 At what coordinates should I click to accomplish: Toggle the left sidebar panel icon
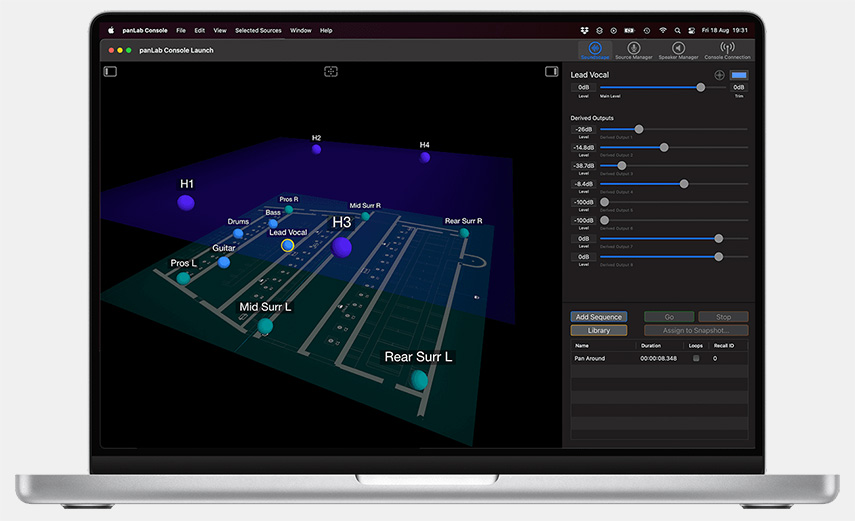110,71
